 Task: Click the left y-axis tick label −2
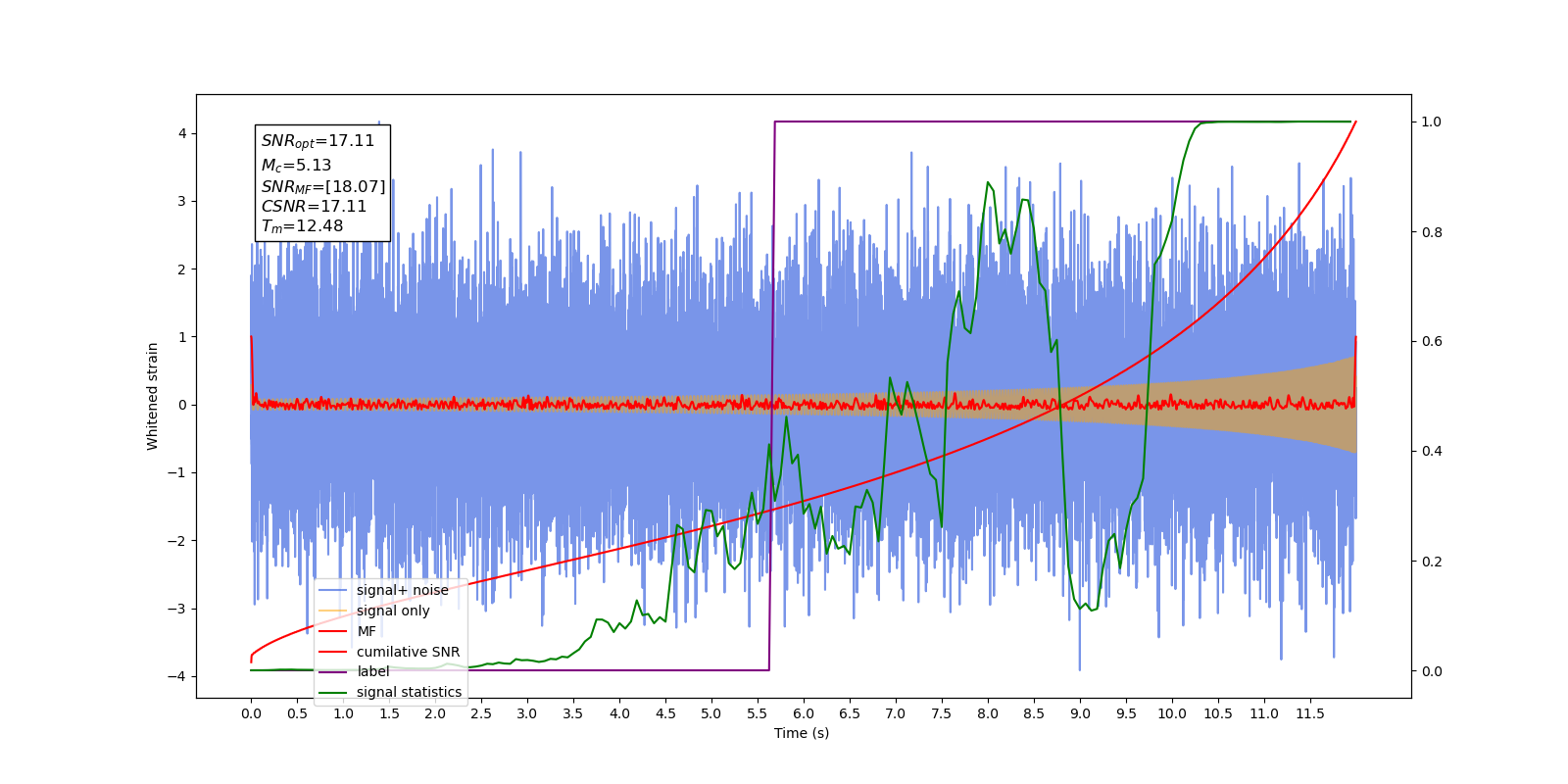click(177, 541)
